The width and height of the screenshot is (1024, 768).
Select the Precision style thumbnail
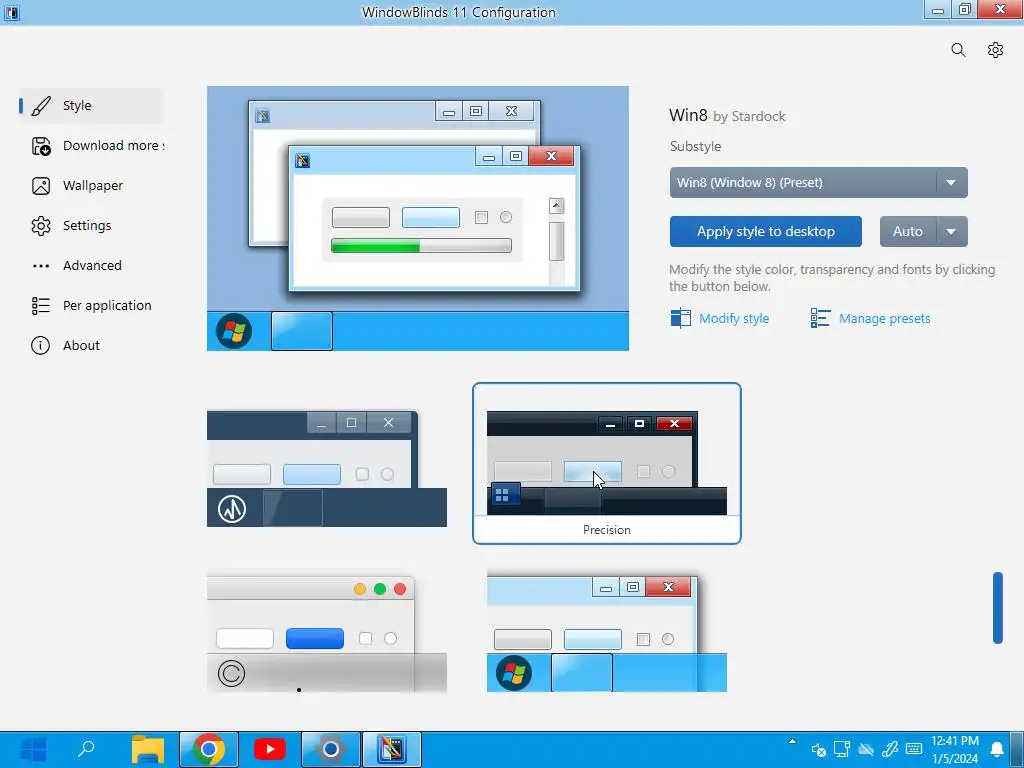[x=607, y=463]
